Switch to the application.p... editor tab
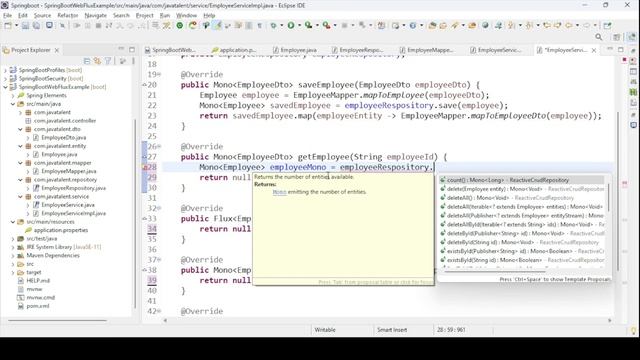This screenshot has height=360, width=640. pyautogui.click(x=233, y=50)
